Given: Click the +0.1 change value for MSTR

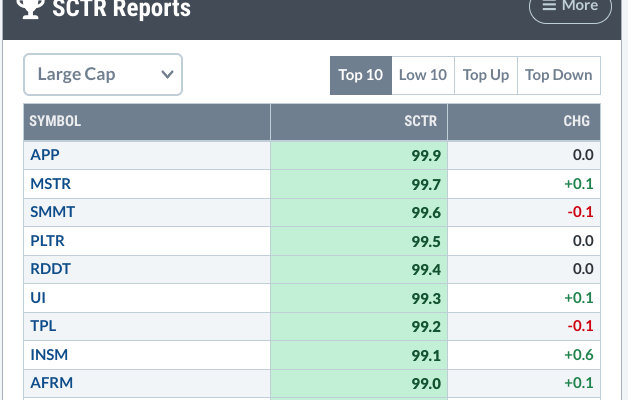Looking at the screenshot, I should [x=579, y=184].
